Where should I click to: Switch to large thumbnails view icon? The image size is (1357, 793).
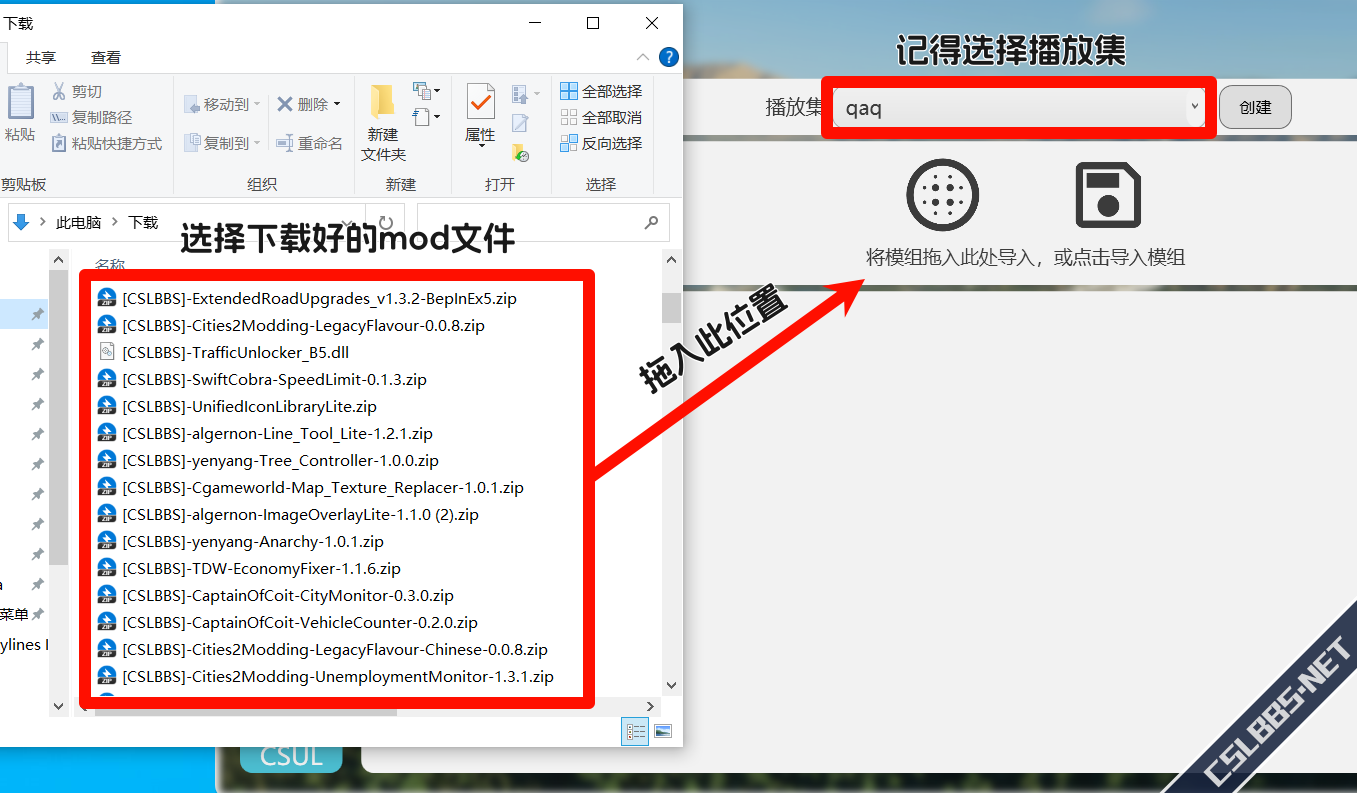[x=662, y=731]
